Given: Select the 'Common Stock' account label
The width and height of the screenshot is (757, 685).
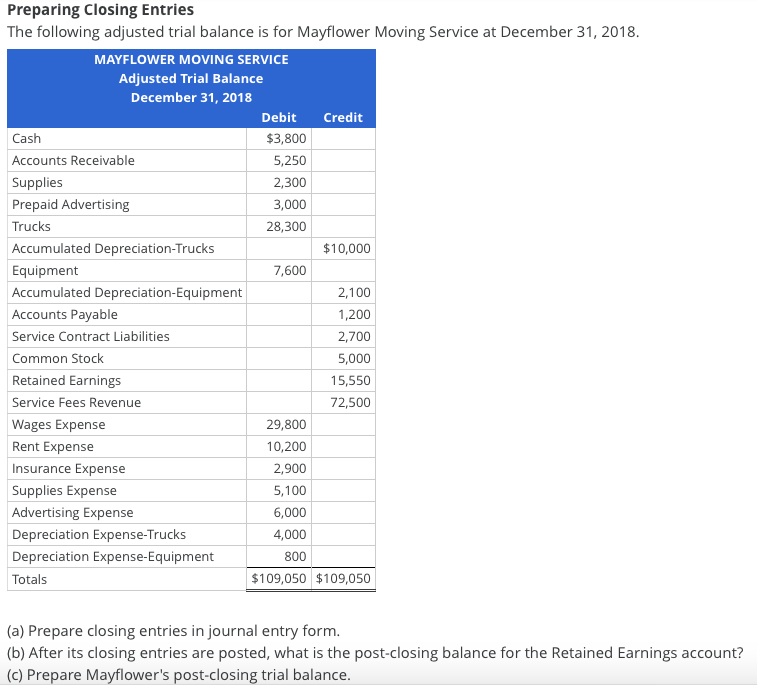Looking at the screenshot, I should (x=58, y=359).
